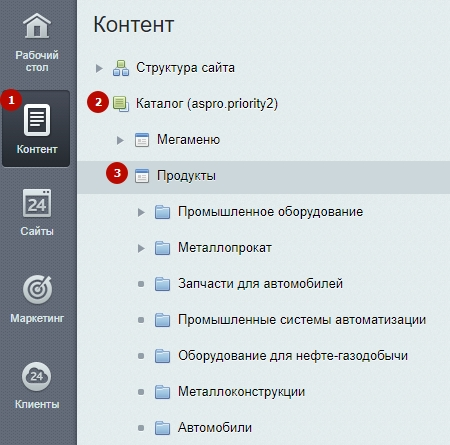Expand the Промышленное оборудование folder arrow
Image resolution: width=450 pixels, height=445 pixels.
point(141,212)
